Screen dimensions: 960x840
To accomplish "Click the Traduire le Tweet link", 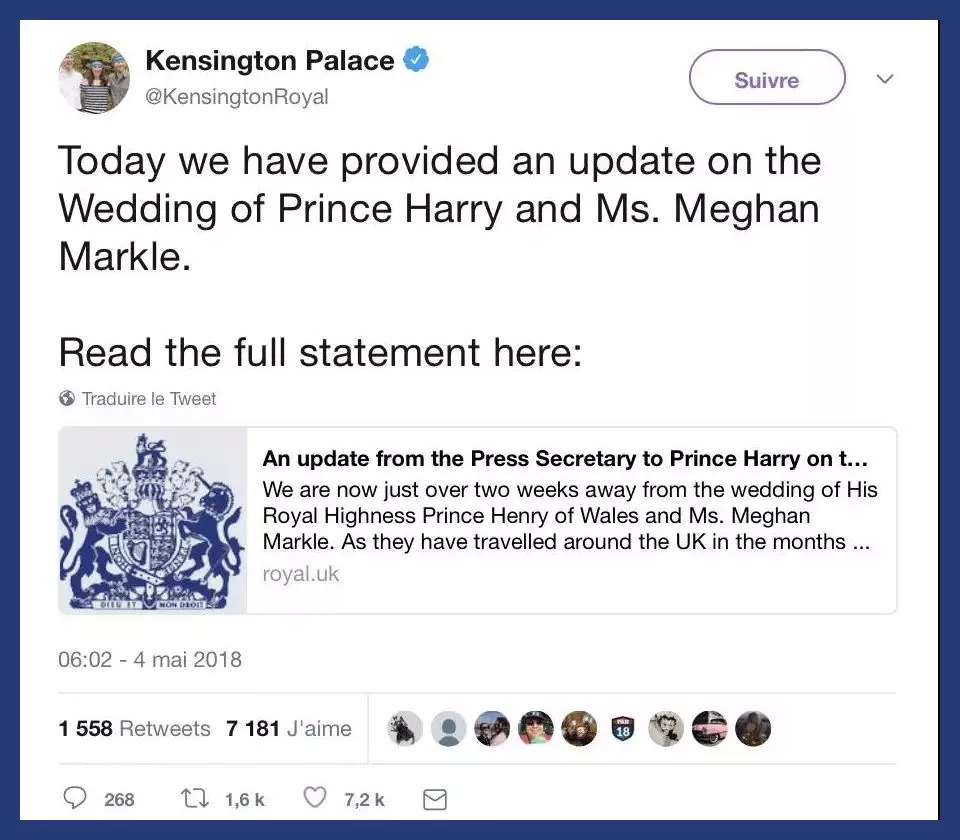I will (148, 399).
